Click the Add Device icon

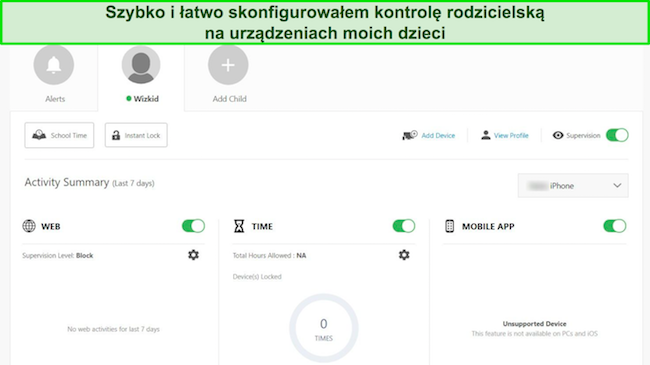click(x=410, y=135)
